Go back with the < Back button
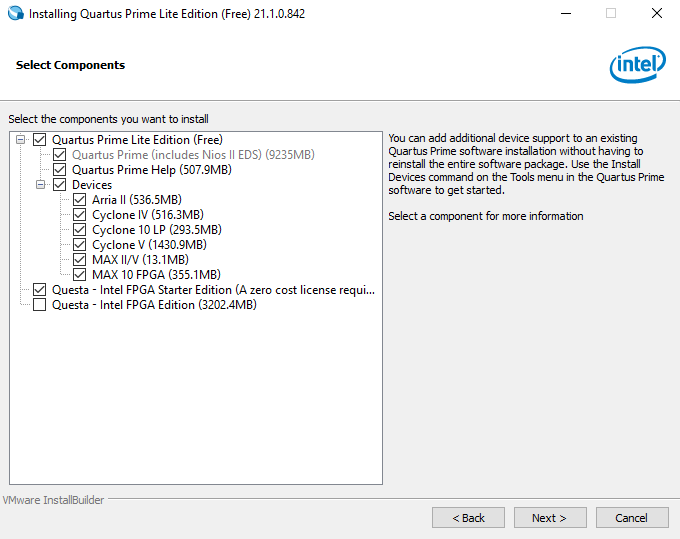Image resolution: width=680 pixels, height=539 pixels. point(468,518)
